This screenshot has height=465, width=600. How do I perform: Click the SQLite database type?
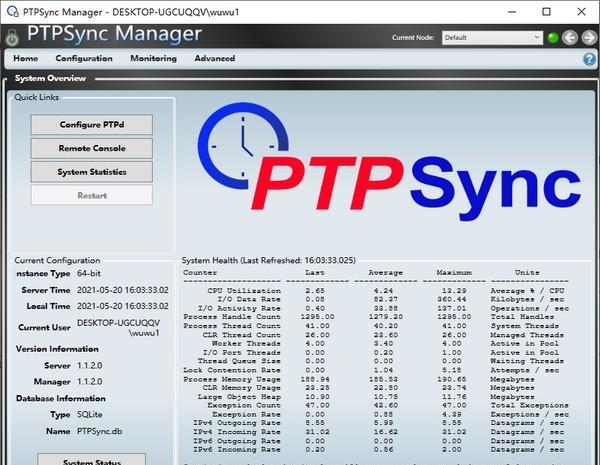[90, 414]
